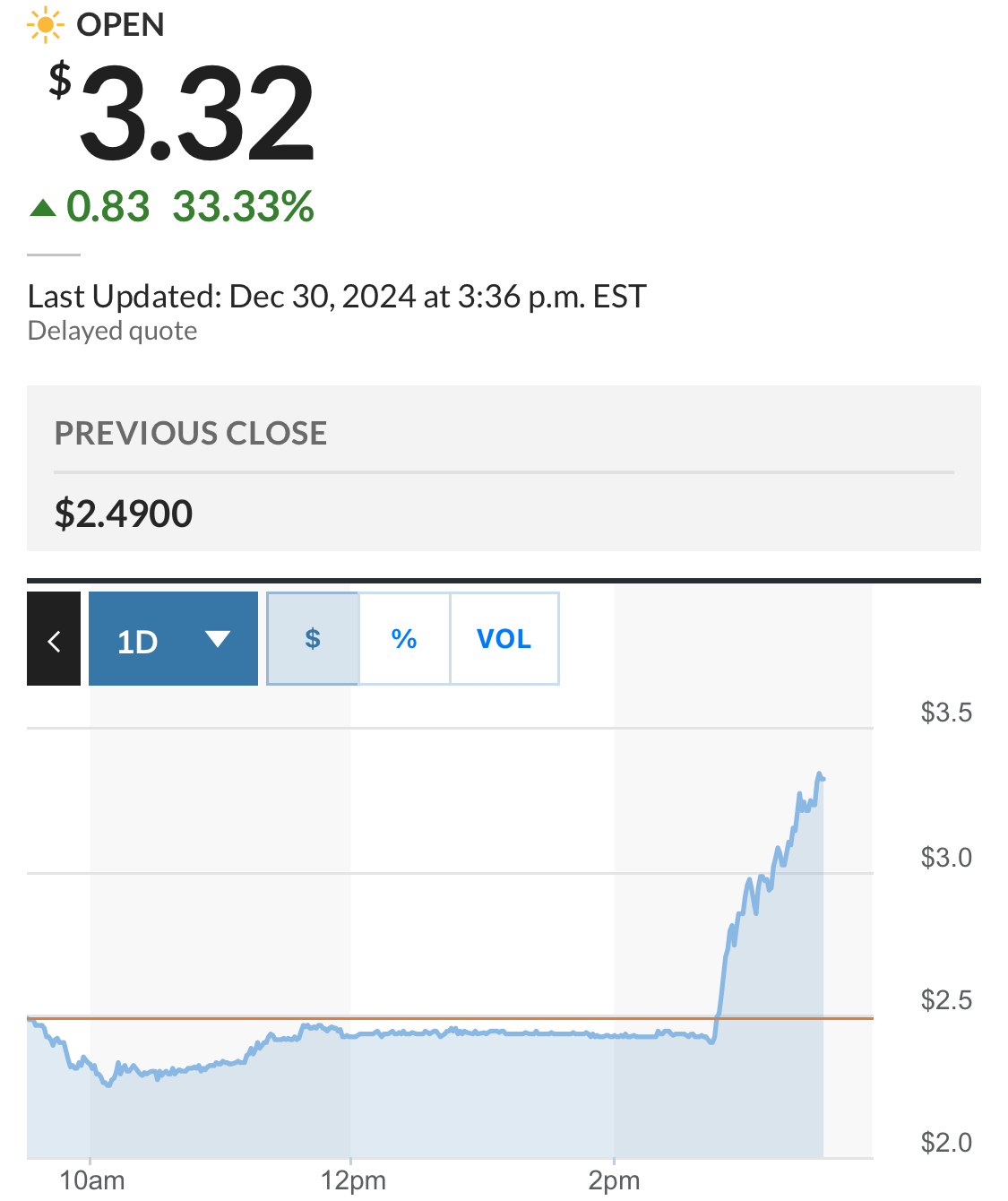The height and width of the screenshot is (1201, 1008).
Task: Click the 10am time axis label
Action: pyautogui.click(x=91, y=1180)
